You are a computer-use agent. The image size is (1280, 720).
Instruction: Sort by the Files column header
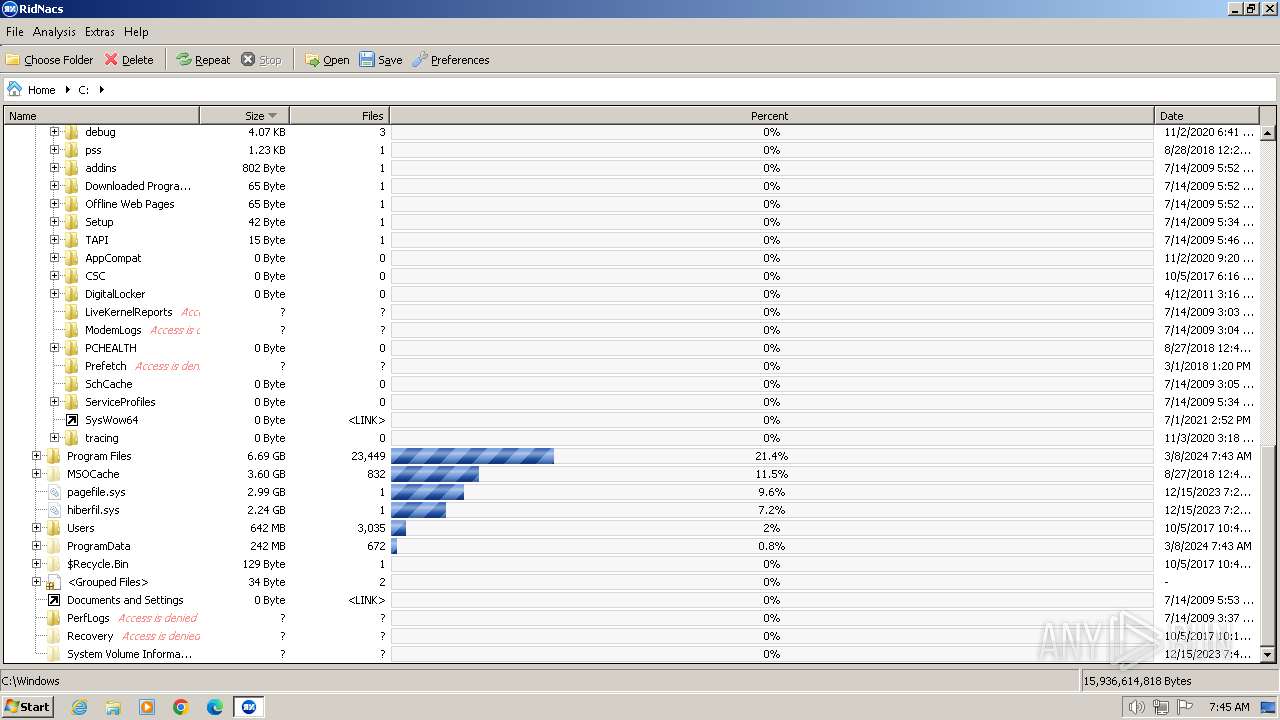340,116
